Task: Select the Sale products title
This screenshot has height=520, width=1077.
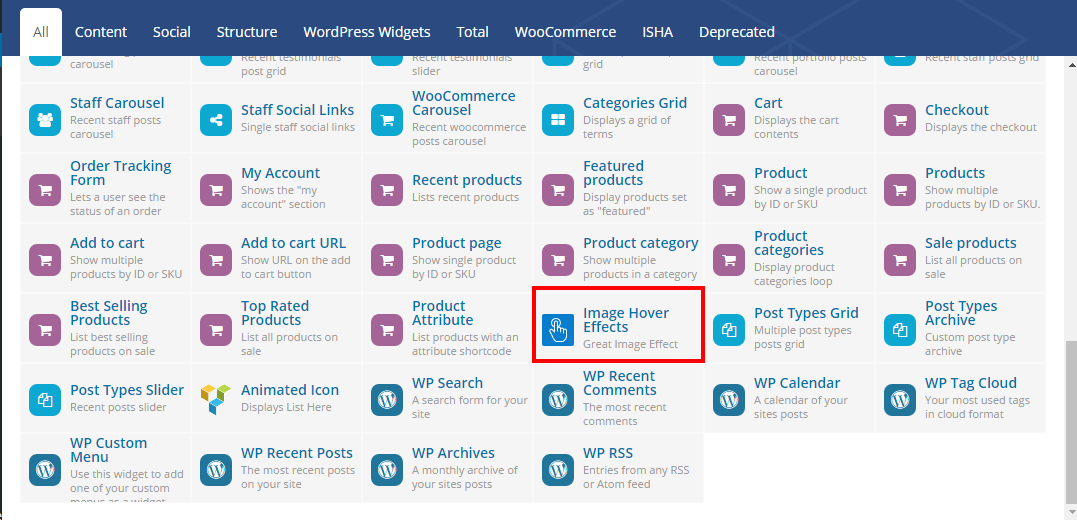Action: tap(971, 243)
